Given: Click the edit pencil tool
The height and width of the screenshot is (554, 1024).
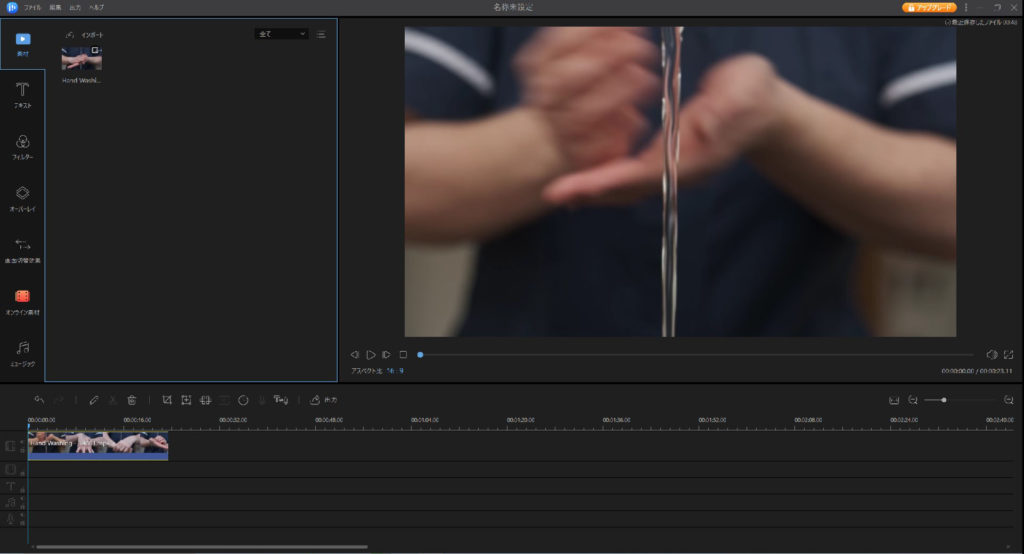Looking at the screenshot, I should pos(93,400).
